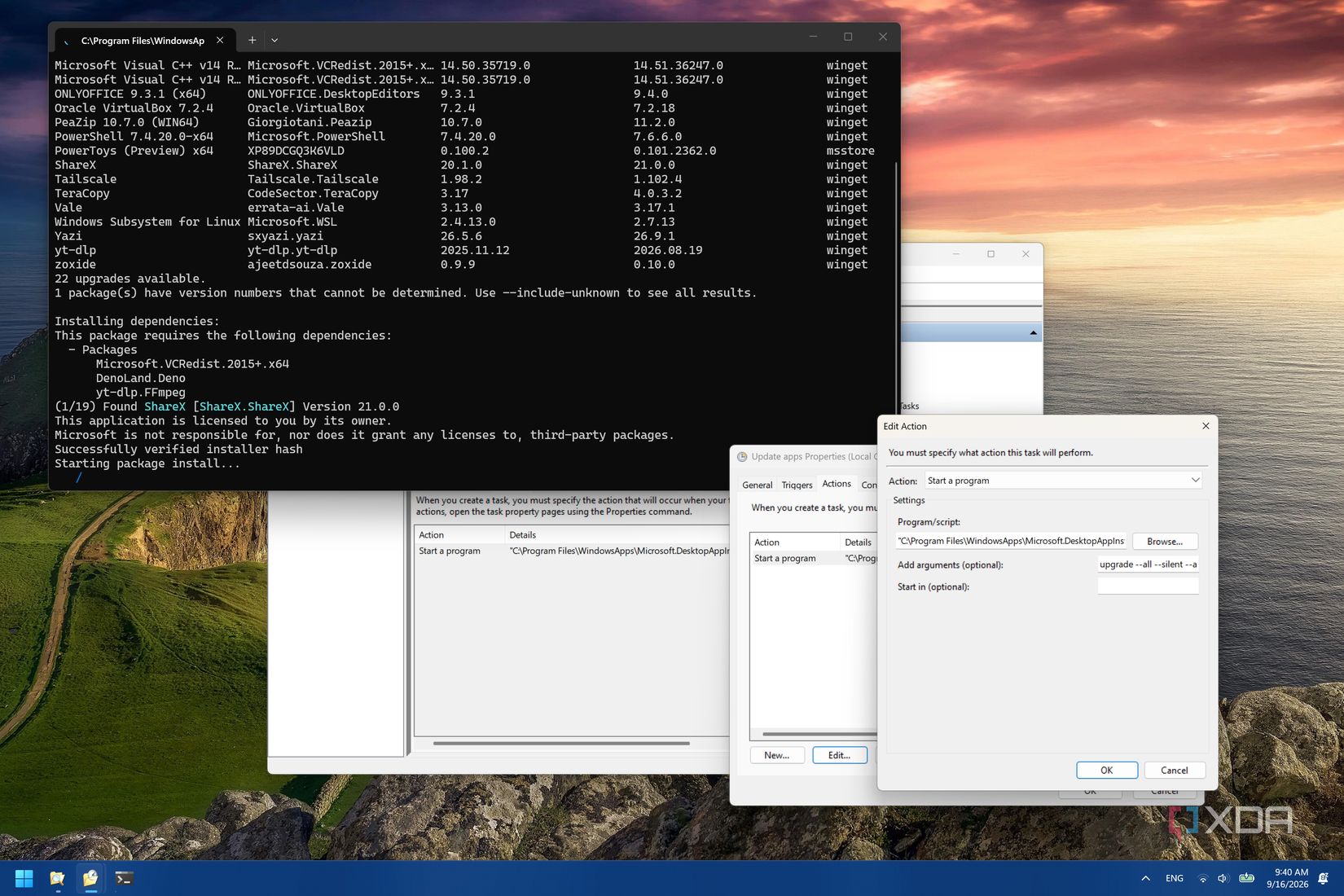Cancel the Edit Action dialog
Image resolution: width=1344 pixels, height=896 pixels.
[x=1175, y=770]
